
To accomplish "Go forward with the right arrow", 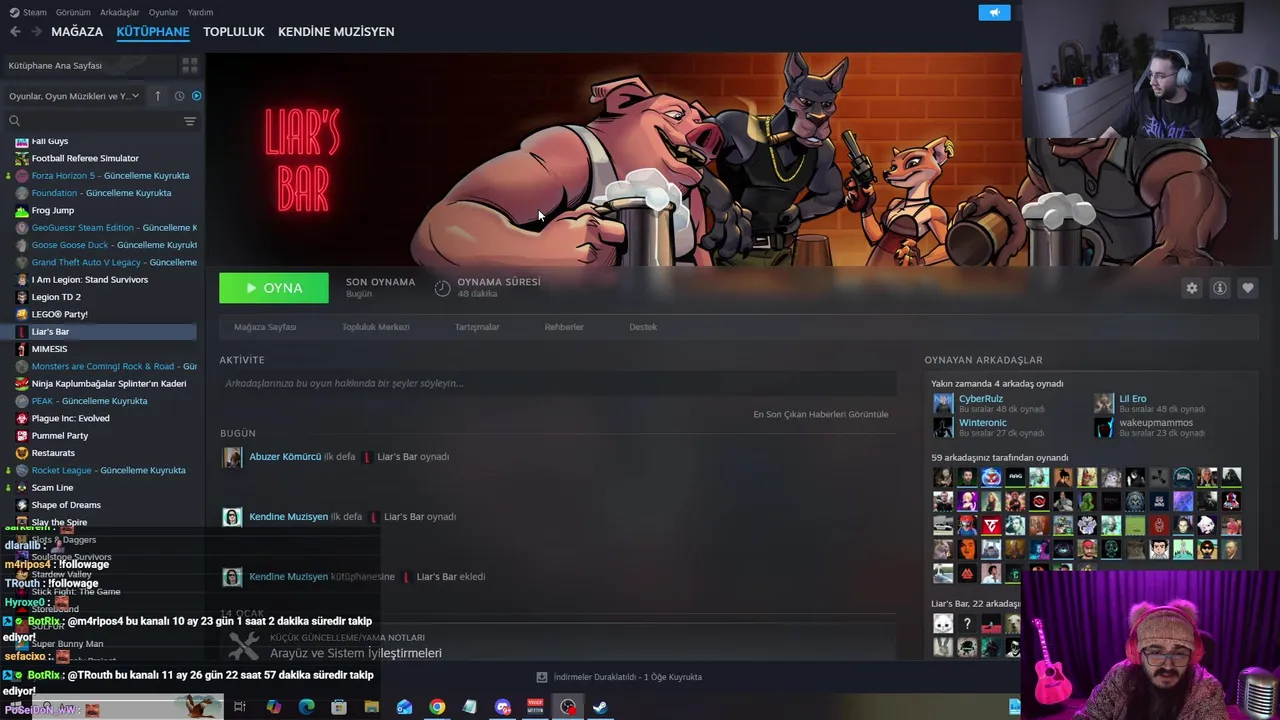I will [x=36, y=32].
